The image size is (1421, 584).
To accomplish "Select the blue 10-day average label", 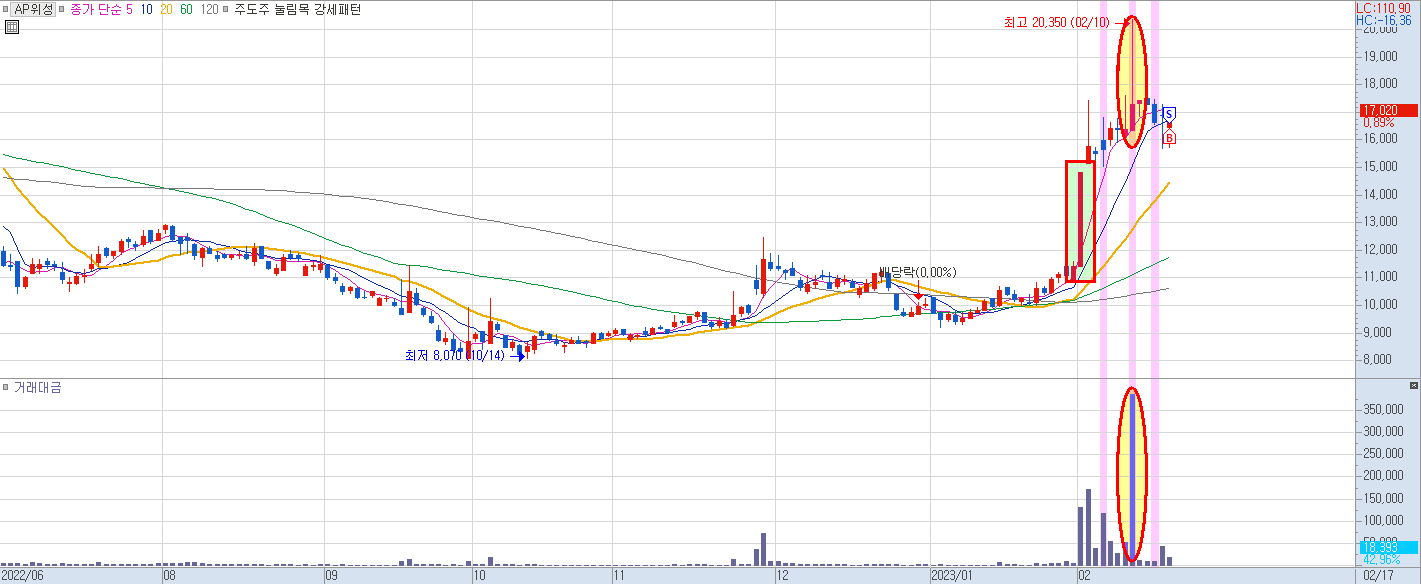I will click(x=146, y=9).
